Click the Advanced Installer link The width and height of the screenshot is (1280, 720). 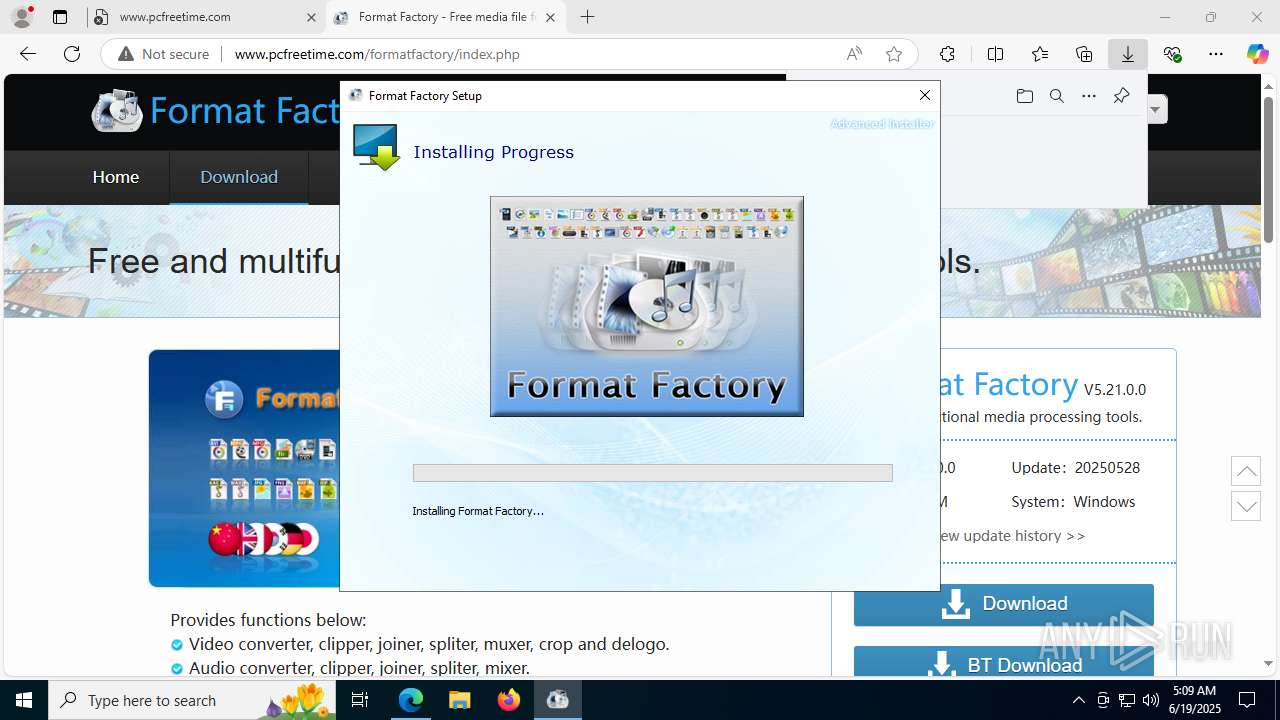882,124
